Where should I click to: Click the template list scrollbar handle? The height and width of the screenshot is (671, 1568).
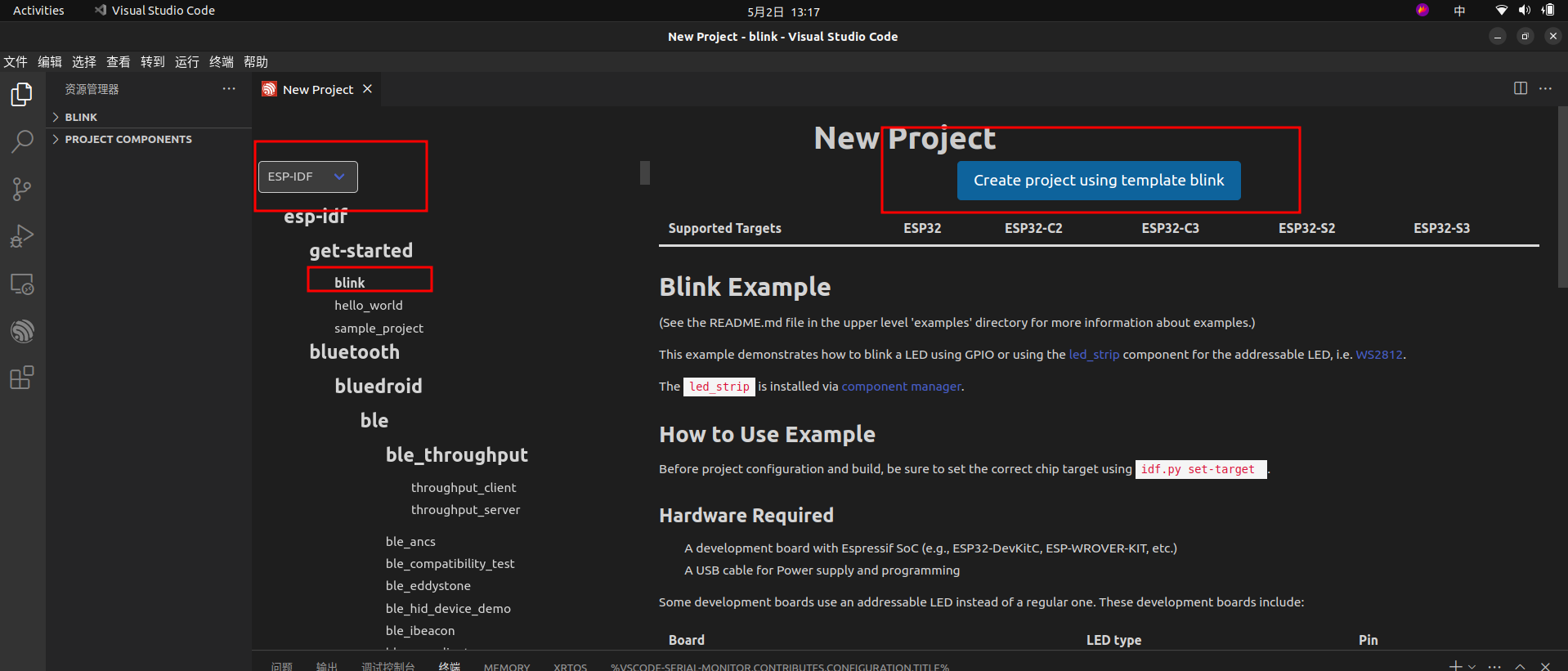coord(645,172)
